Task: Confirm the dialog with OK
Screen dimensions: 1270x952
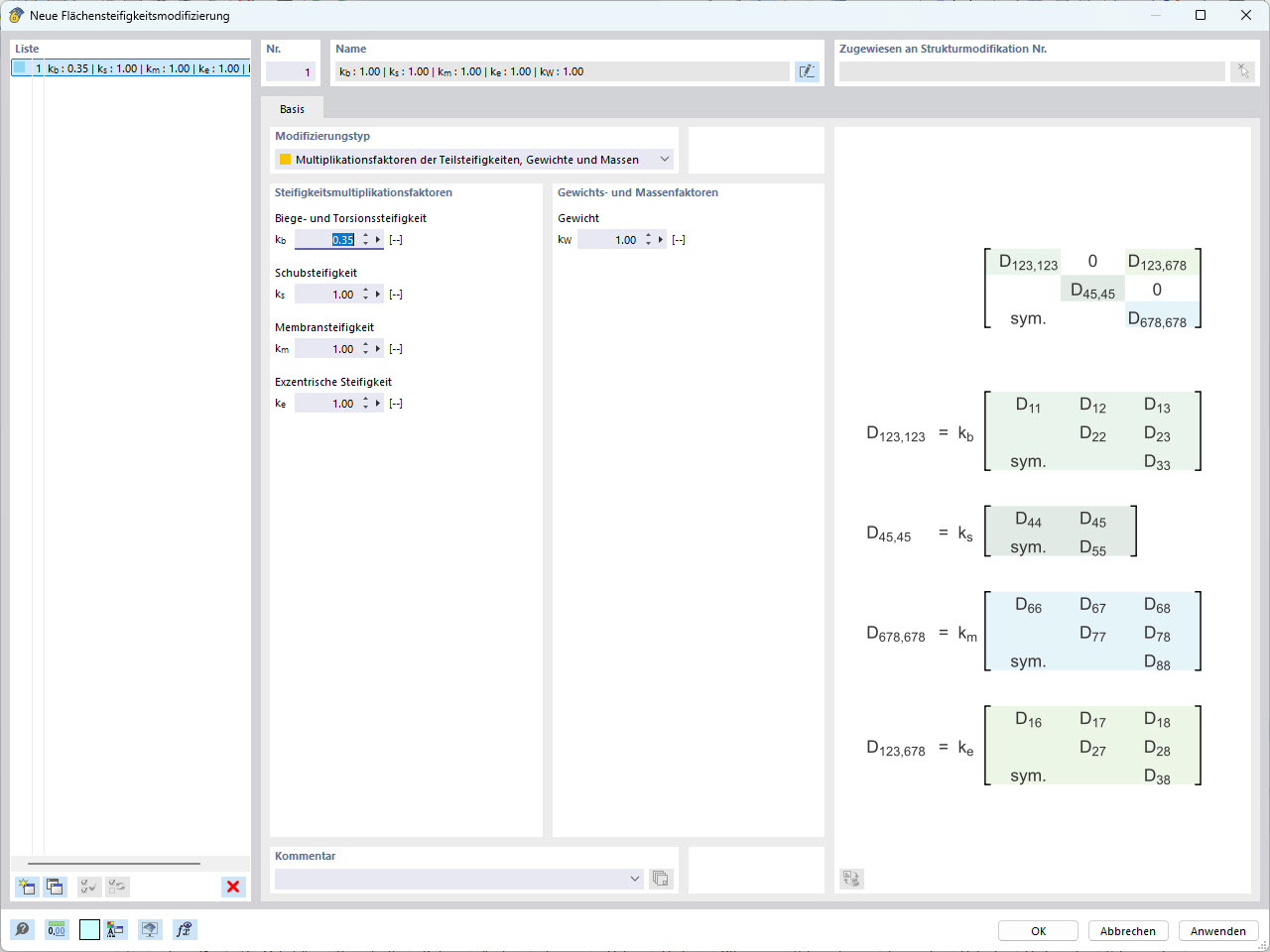Action: (1037, 930)
